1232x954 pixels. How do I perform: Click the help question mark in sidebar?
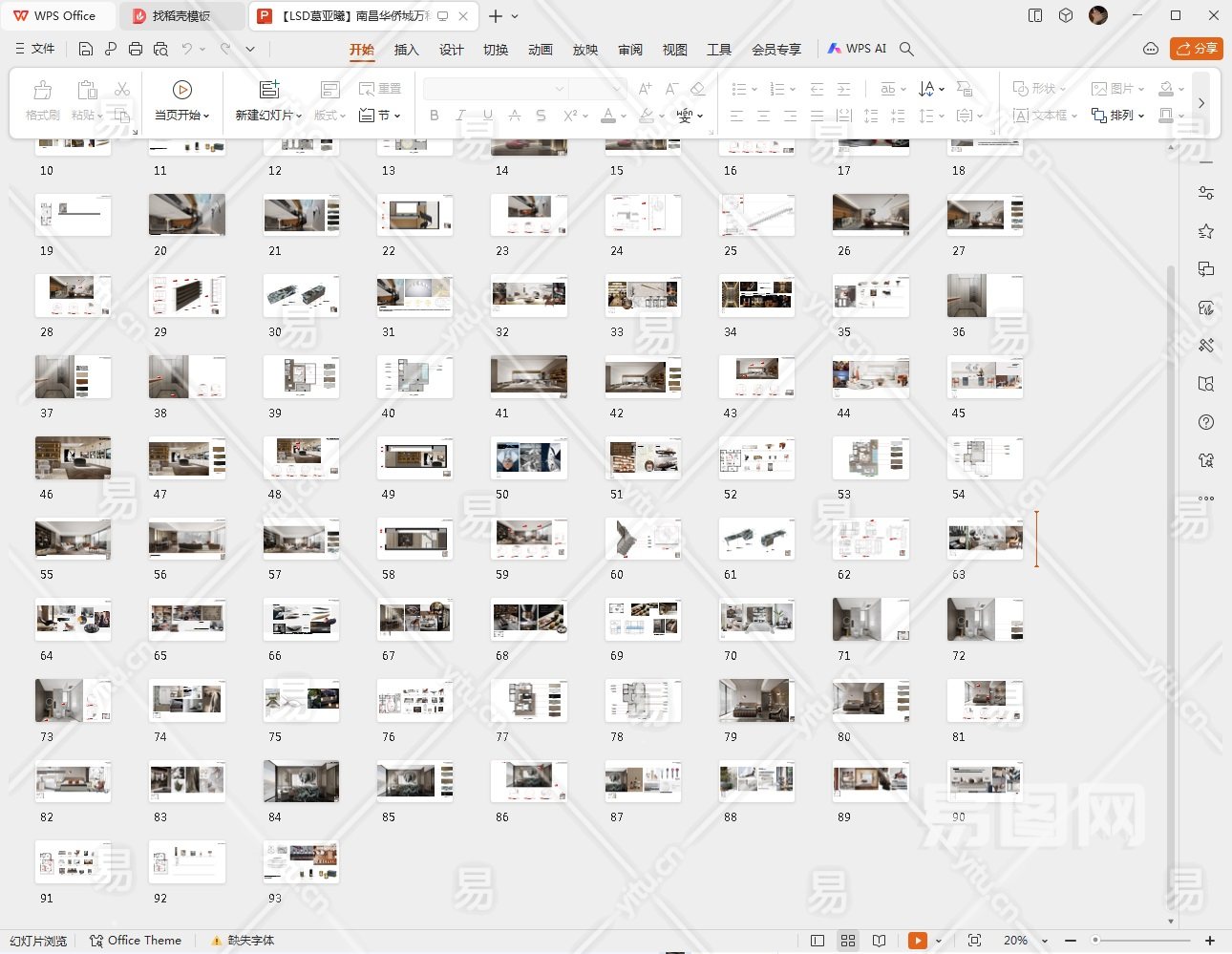[1206, 422]
